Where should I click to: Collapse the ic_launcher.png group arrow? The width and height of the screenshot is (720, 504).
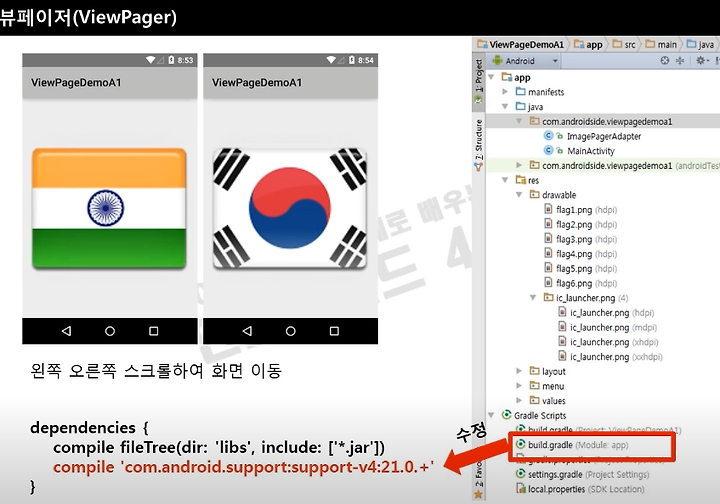pyautogui.click(x=533, y=297)
